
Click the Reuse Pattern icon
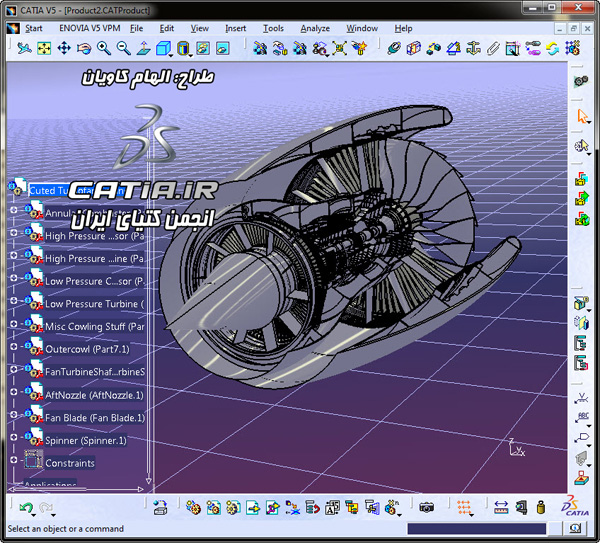(572, 49)
